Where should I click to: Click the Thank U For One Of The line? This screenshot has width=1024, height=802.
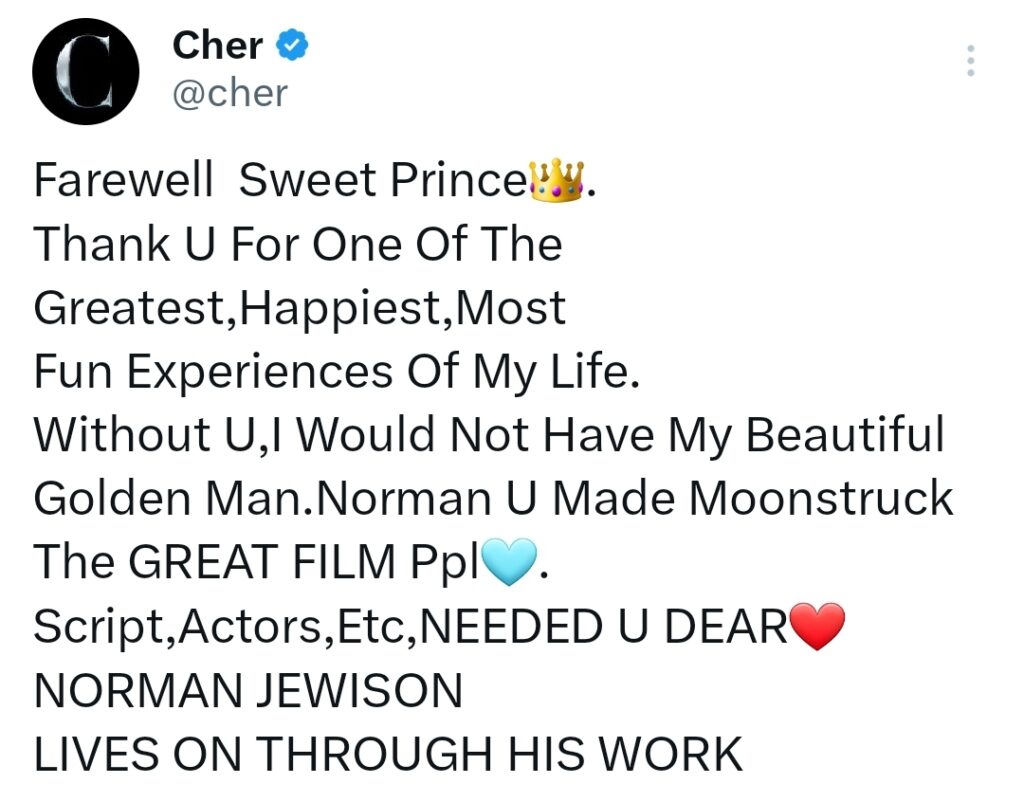(298, 244)
